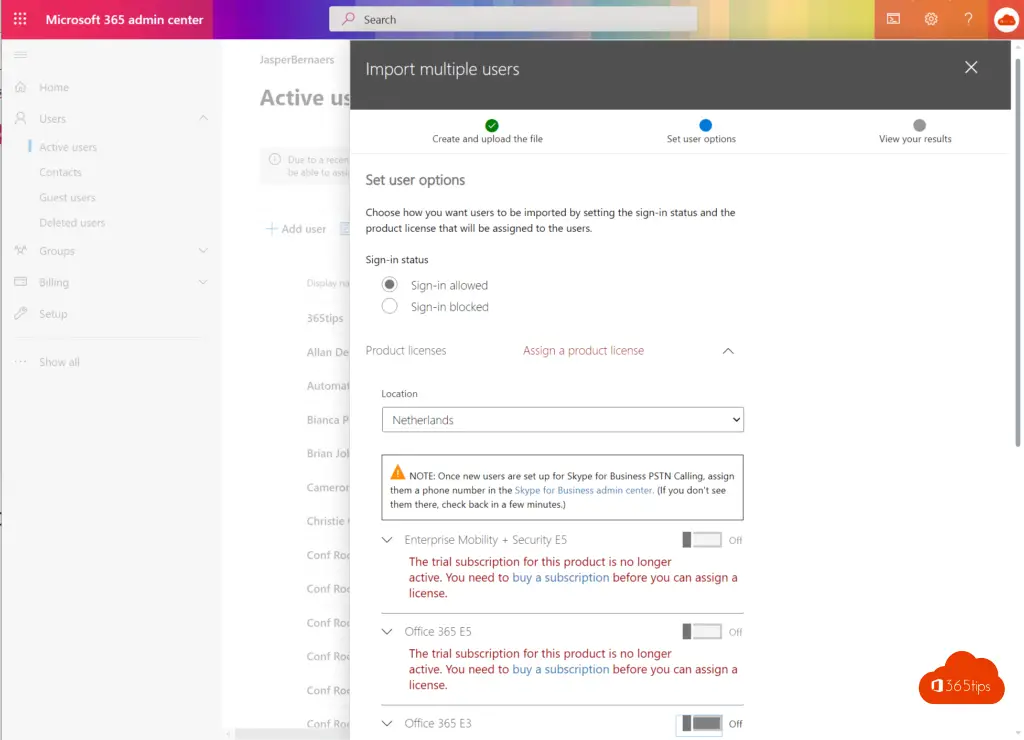Click into the Search box

pos(513,20)
